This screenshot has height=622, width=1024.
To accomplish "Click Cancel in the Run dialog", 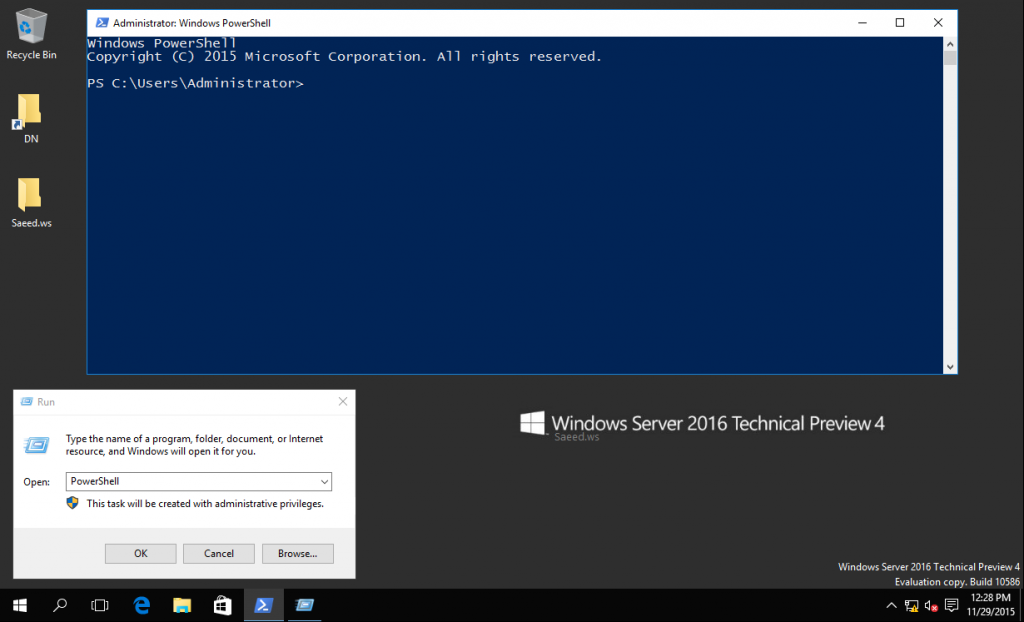I will tap(219, 553).
